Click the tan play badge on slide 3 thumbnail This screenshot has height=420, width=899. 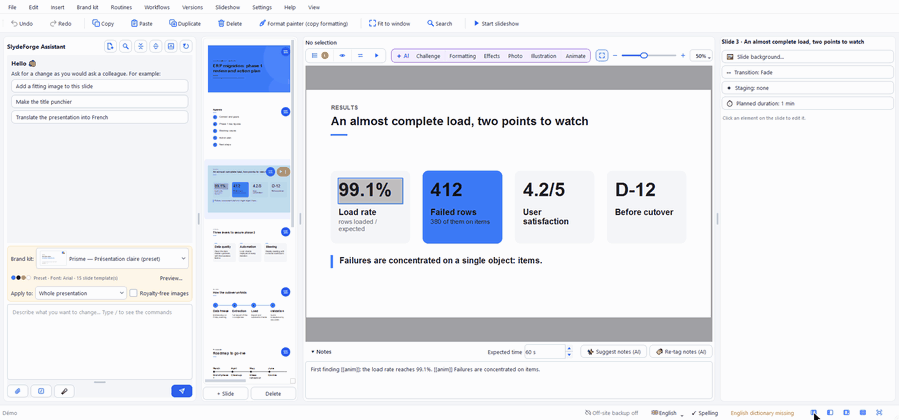[283, 171]
